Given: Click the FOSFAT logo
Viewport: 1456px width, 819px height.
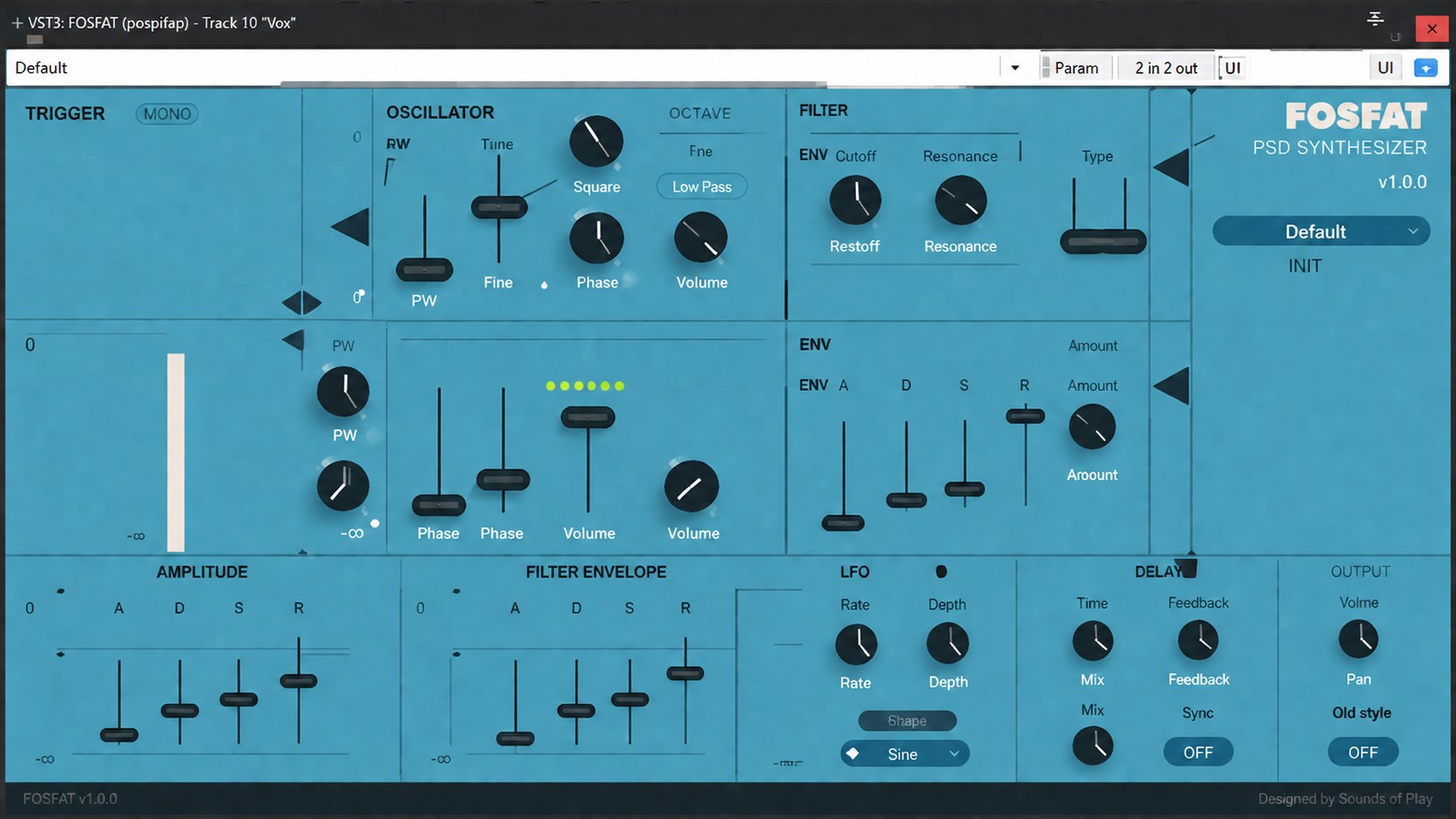Looking at the screenshot, I should [1356, 116].
